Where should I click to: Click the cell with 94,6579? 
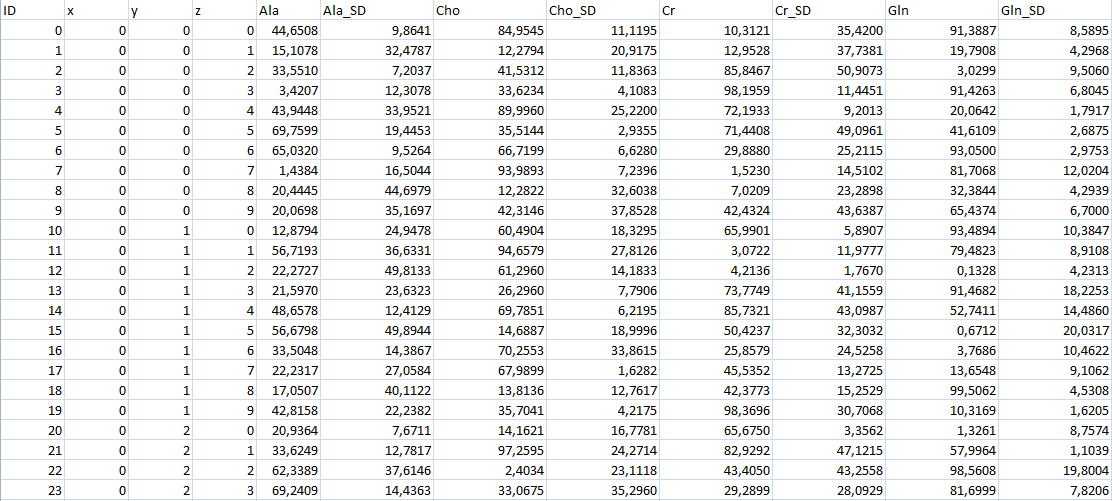[488, 249]
